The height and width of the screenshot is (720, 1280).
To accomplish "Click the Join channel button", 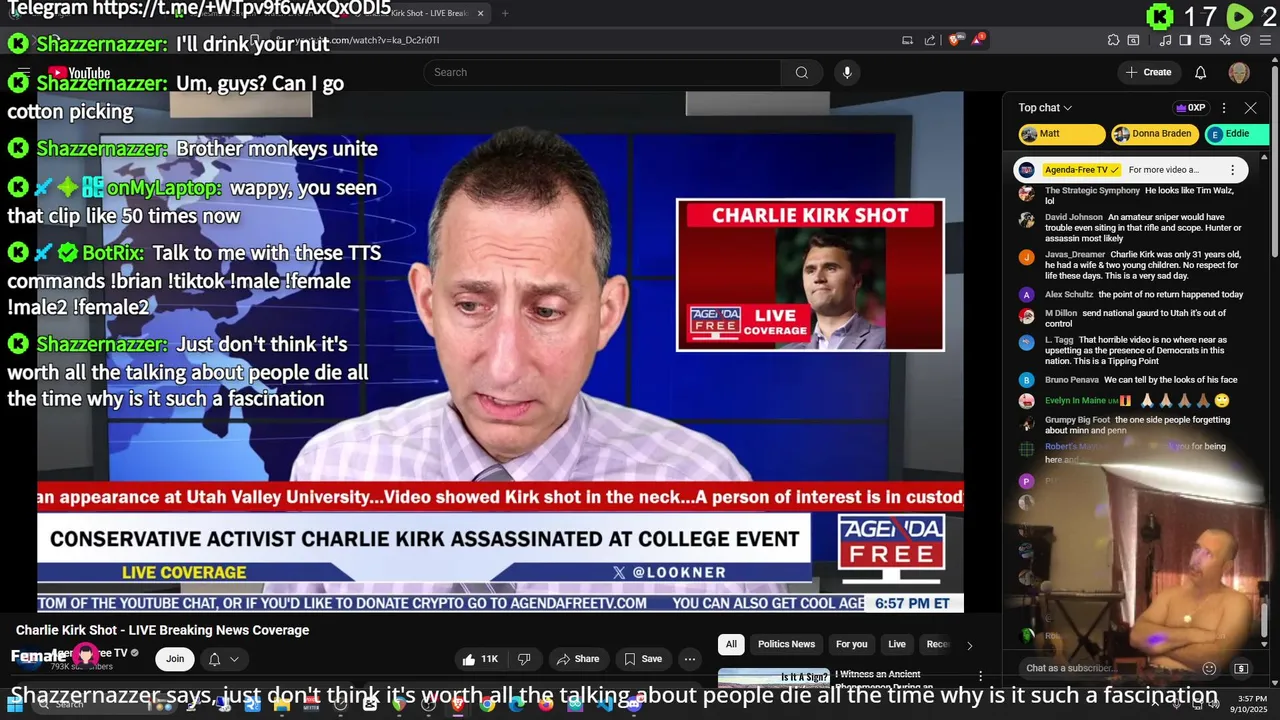I will pos(175,659).
